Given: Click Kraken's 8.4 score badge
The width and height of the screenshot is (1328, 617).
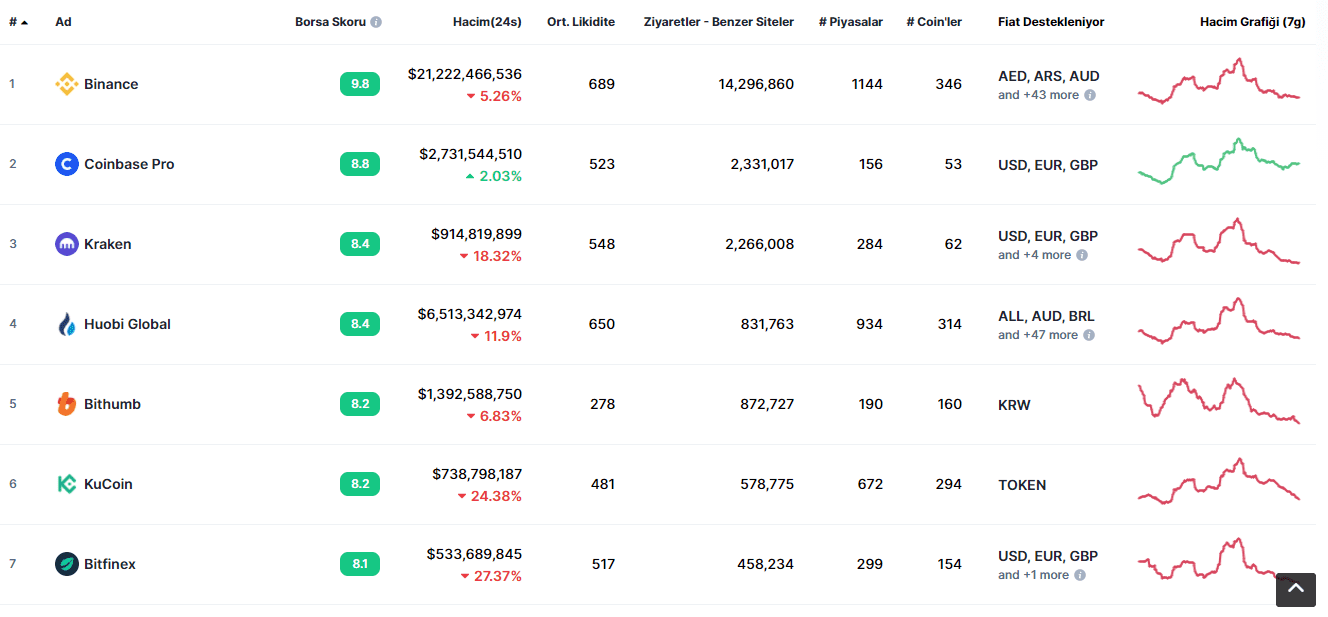Looking at the screenshot, I should click(360, 244).
